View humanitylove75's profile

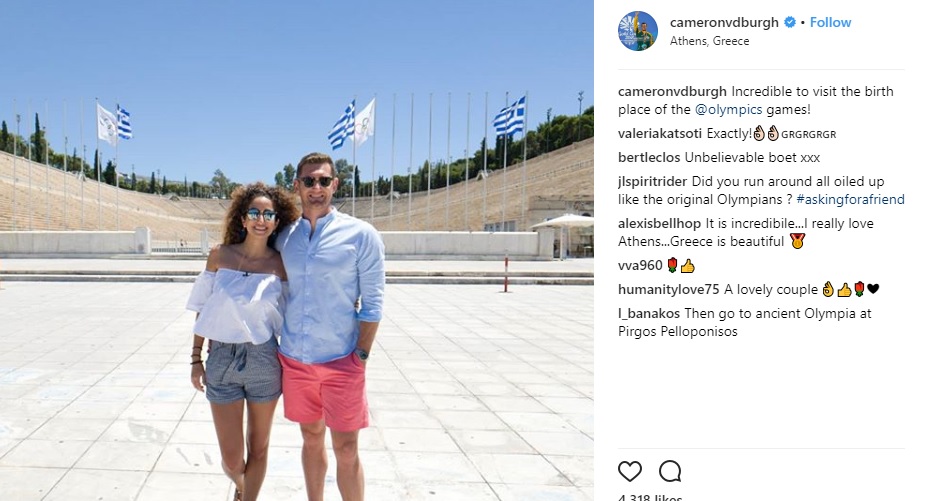pyautogui.click(x=669, y=289)
